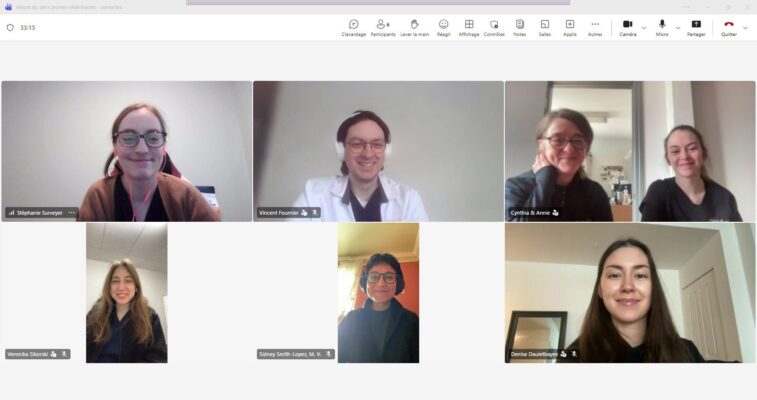Expand the Micro options arrow

[678, 27]
